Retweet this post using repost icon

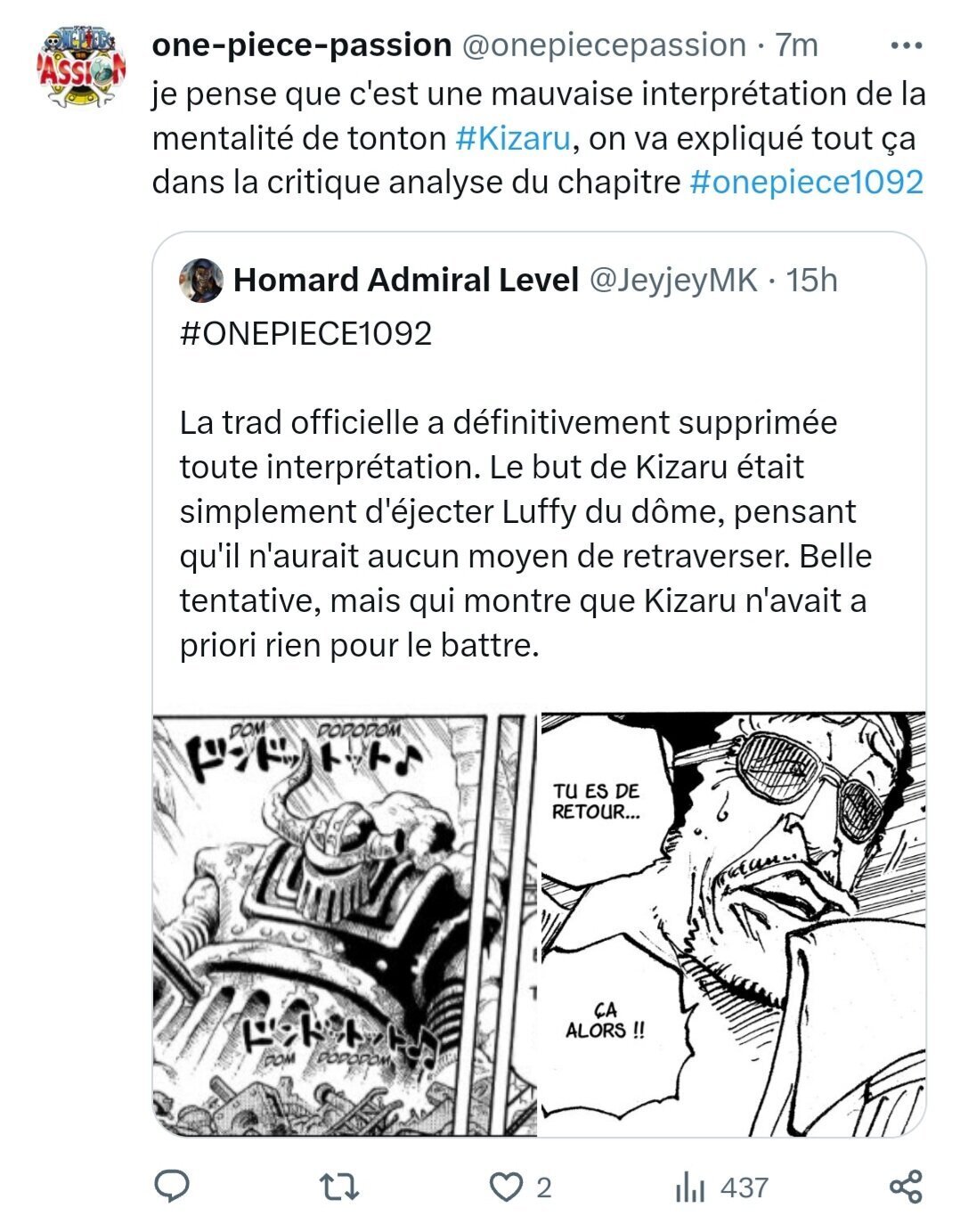point(339,1187)
